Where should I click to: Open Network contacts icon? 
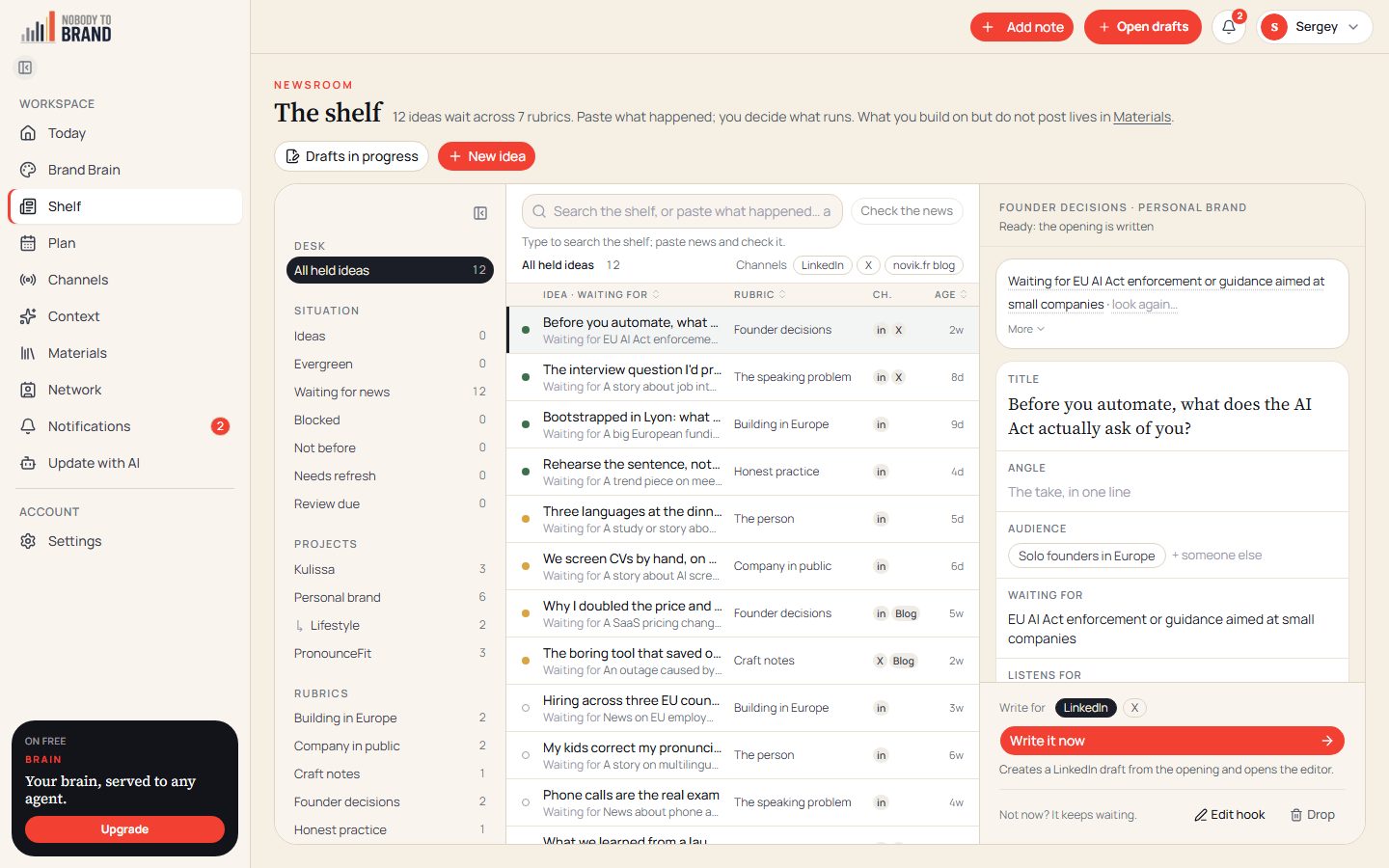pyautogui.click(x=28, y=390)
